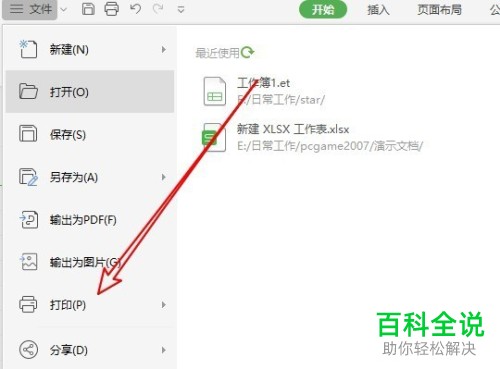This screenshot has width=500, height=369.
Task: Select the 打印(P) menu entry
Action: click(90, 305)
